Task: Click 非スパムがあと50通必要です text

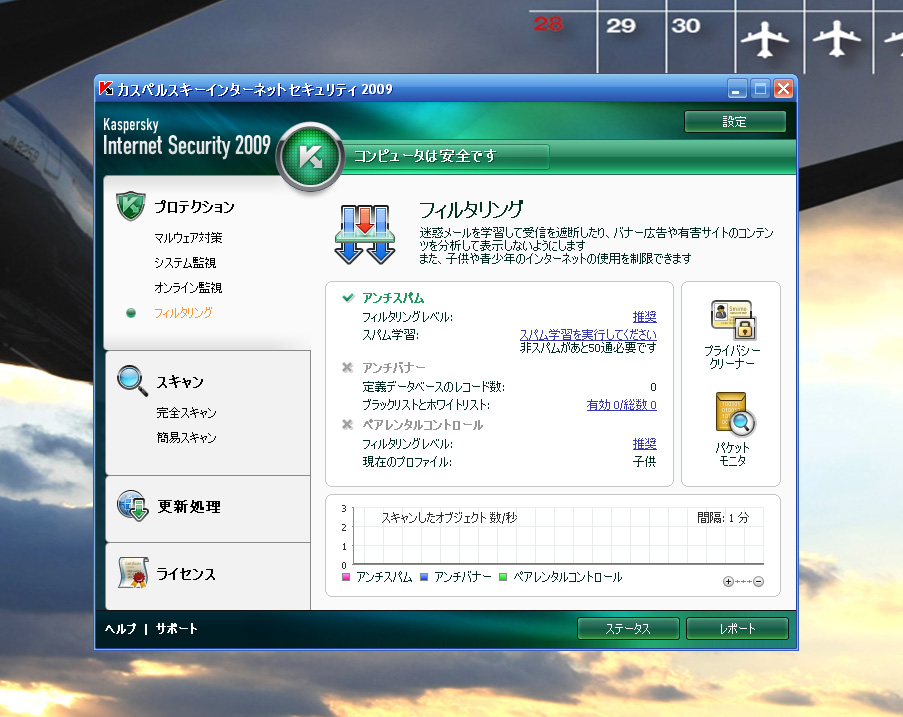Action: [x=588, y=348]
